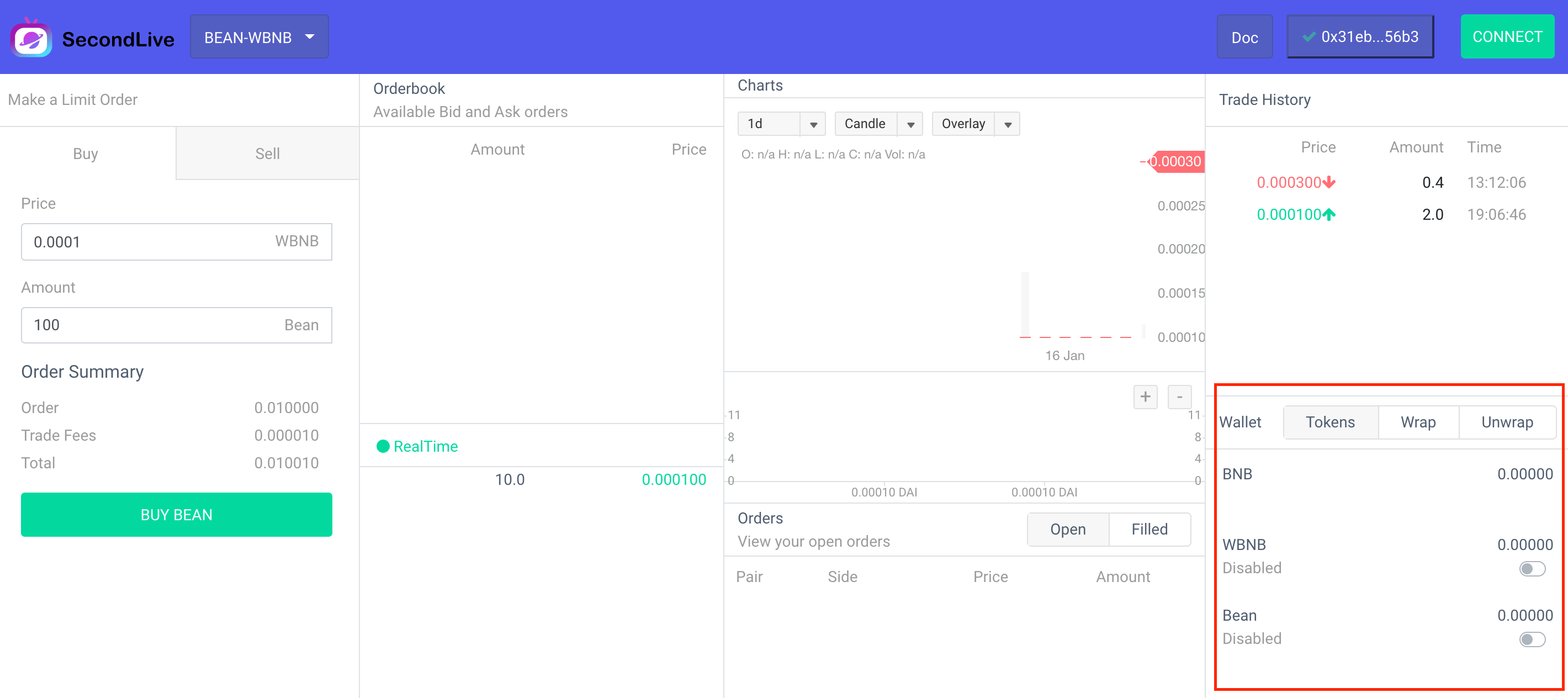
Task: Click the green RealTime status dot
Action: [x=383, y=446]
